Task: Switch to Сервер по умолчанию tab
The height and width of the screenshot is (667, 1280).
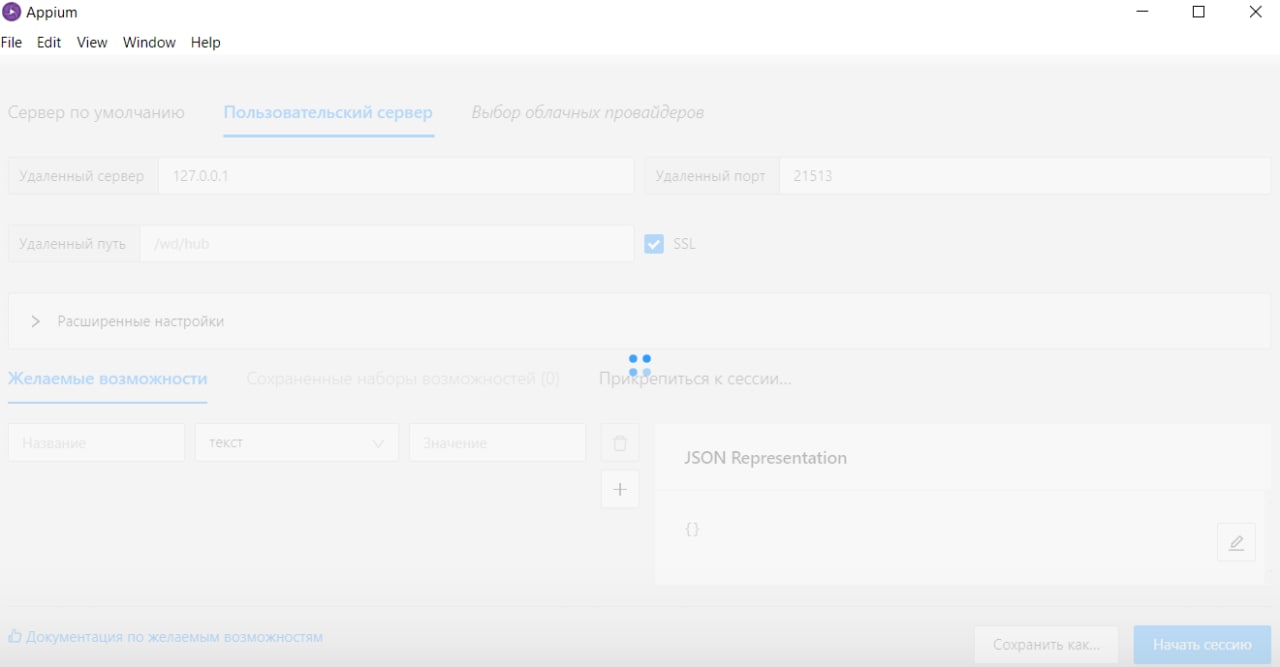Action: [x=96, y=112]
